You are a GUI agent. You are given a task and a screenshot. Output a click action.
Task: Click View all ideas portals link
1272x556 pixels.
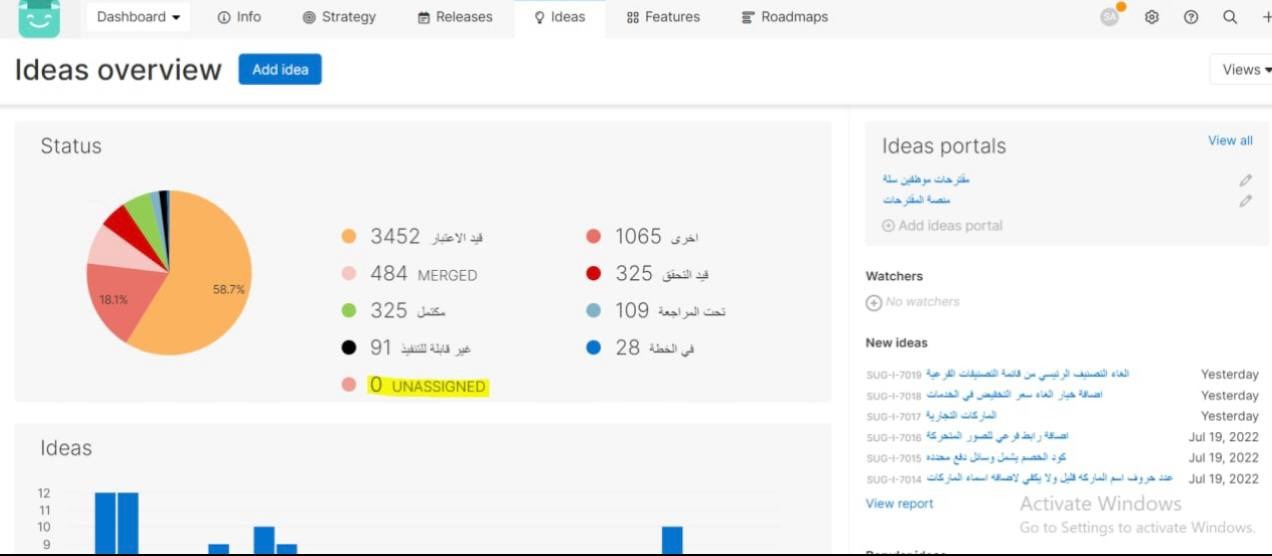click(1229, 141)
